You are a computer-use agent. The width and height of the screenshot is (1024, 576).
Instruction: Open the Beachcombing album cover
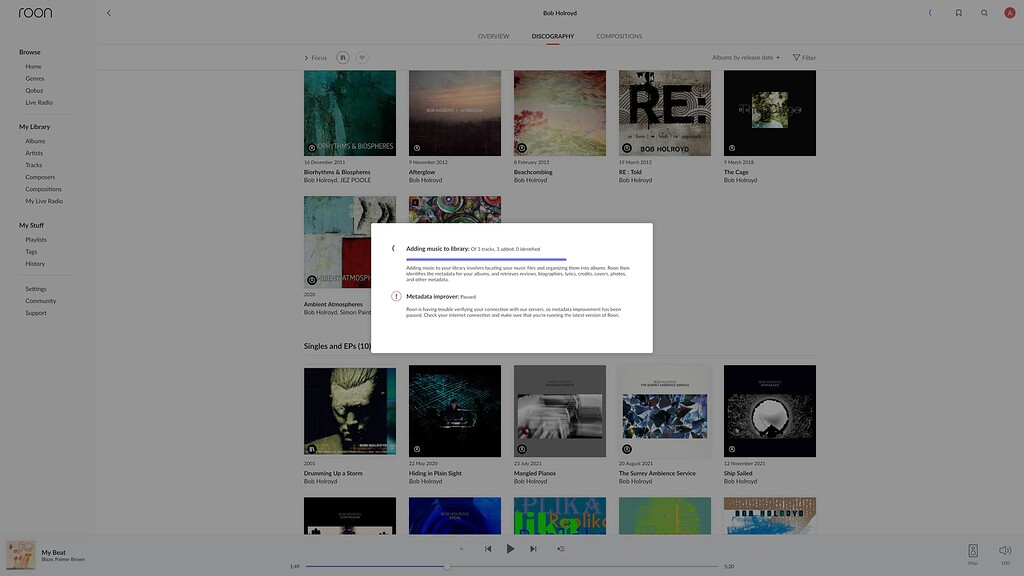click(558, 111)
